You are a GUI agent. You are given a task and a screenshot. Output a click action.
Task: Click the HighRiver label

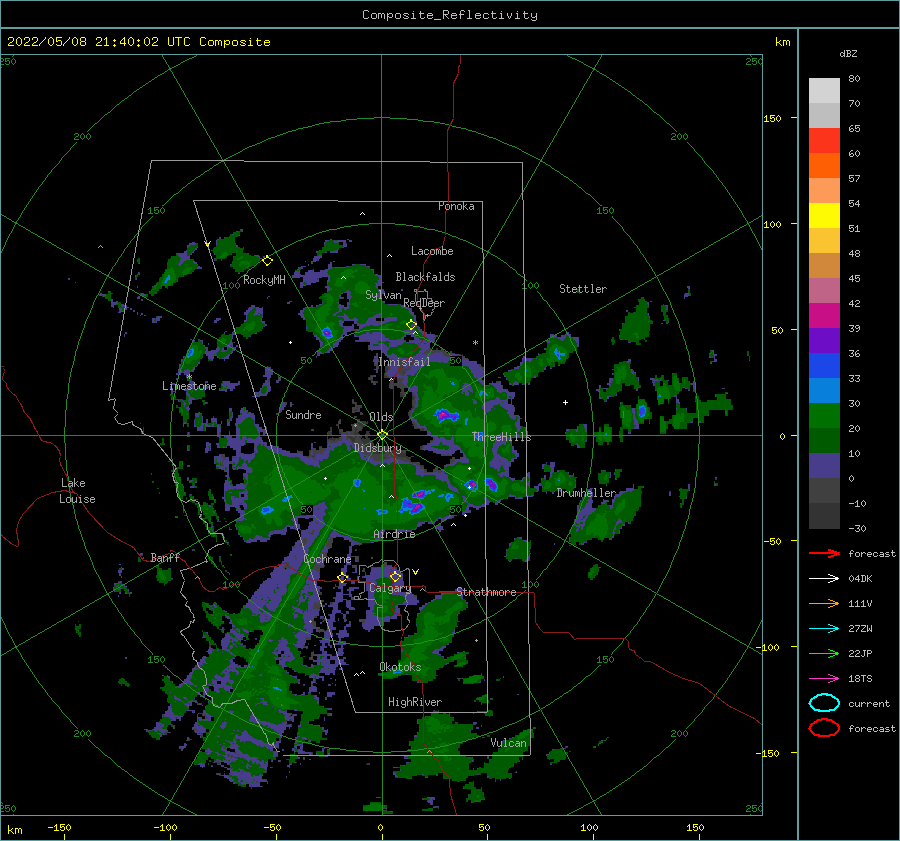(415, 702)
